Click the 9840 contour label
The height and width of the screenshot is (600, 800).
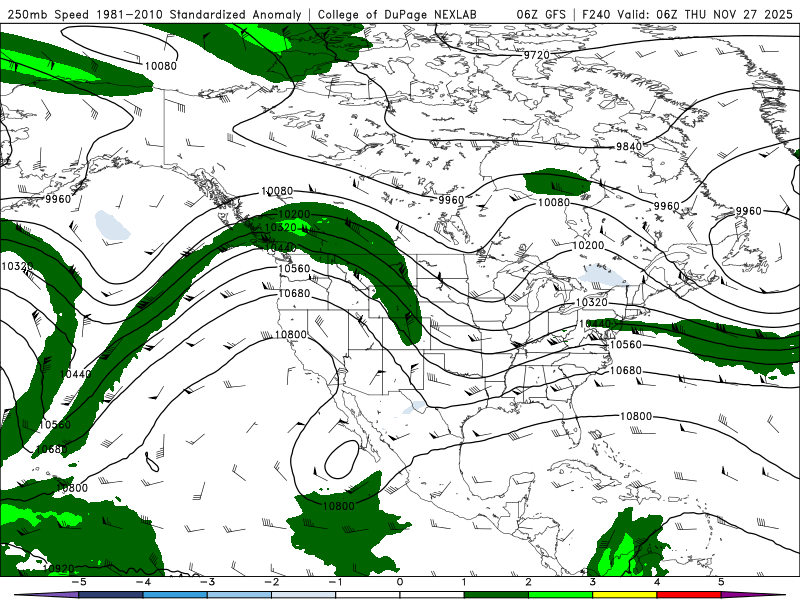tap(629, 146)
